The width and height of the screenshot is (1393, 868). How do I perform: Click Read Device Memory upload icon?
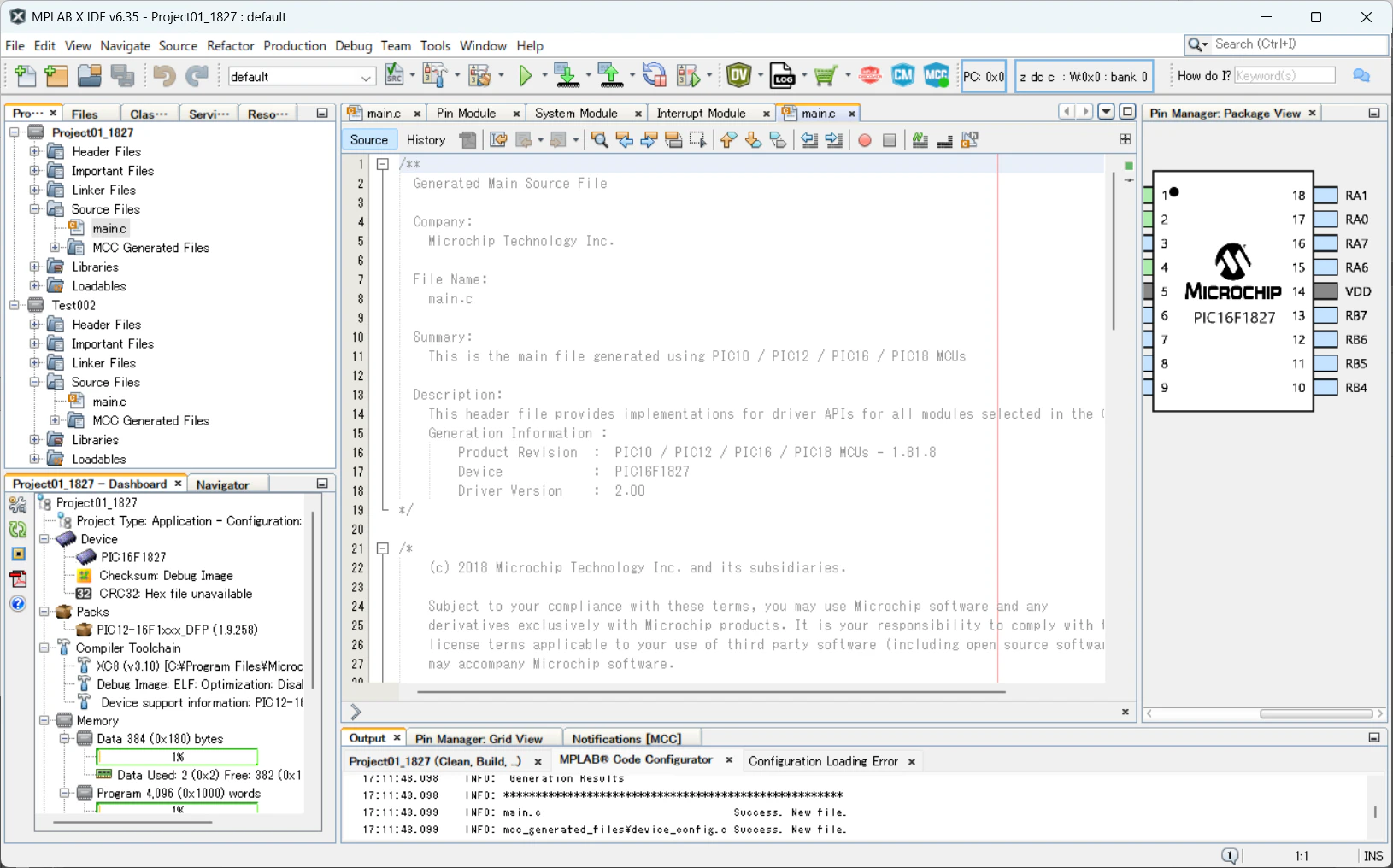click(x=610, y=76)
